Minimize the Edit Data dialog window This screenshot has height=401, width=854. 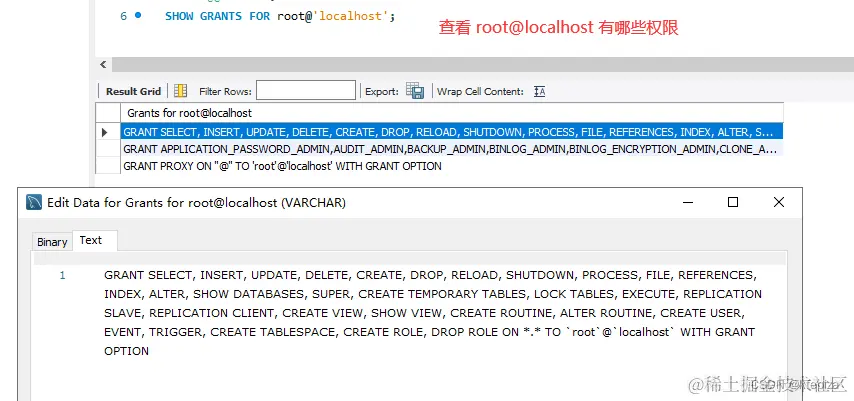[688, 202]
